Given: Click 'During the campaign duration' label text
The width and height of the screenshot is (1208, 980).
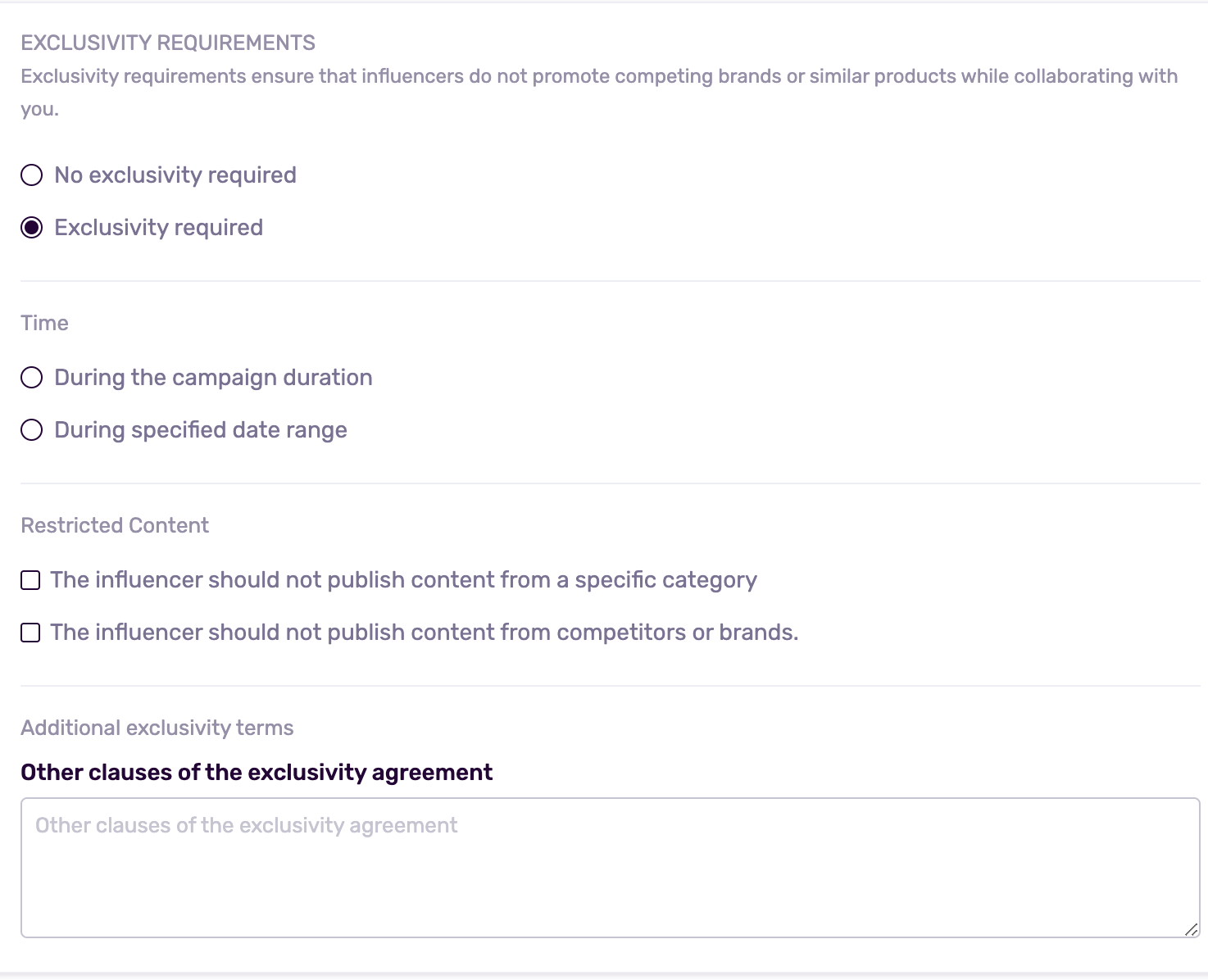Looking at the screenshot, I should 213,378.
